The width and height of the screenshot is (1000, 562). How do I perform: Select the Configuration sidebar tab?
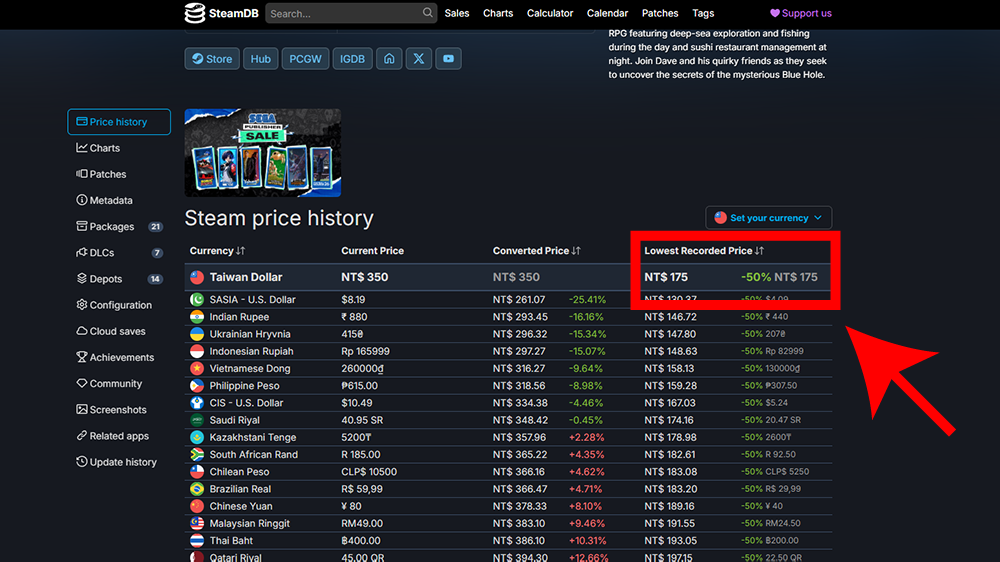coord(119,305)
